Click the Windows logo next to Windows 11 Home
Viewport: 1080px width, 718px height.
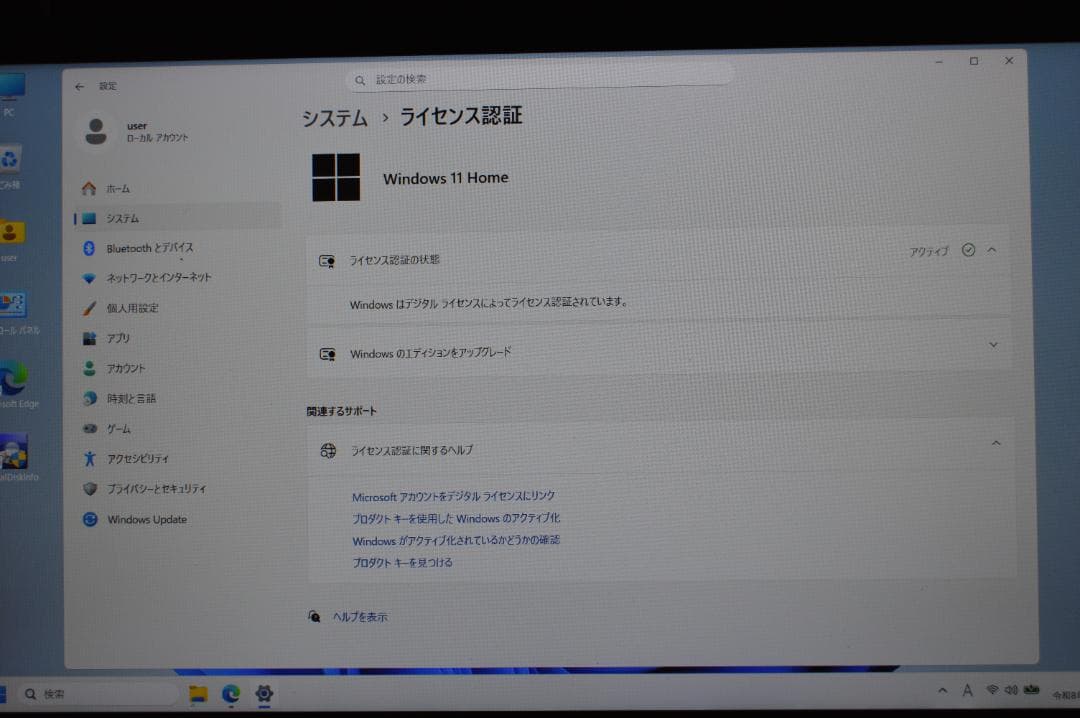click(336, 177)
